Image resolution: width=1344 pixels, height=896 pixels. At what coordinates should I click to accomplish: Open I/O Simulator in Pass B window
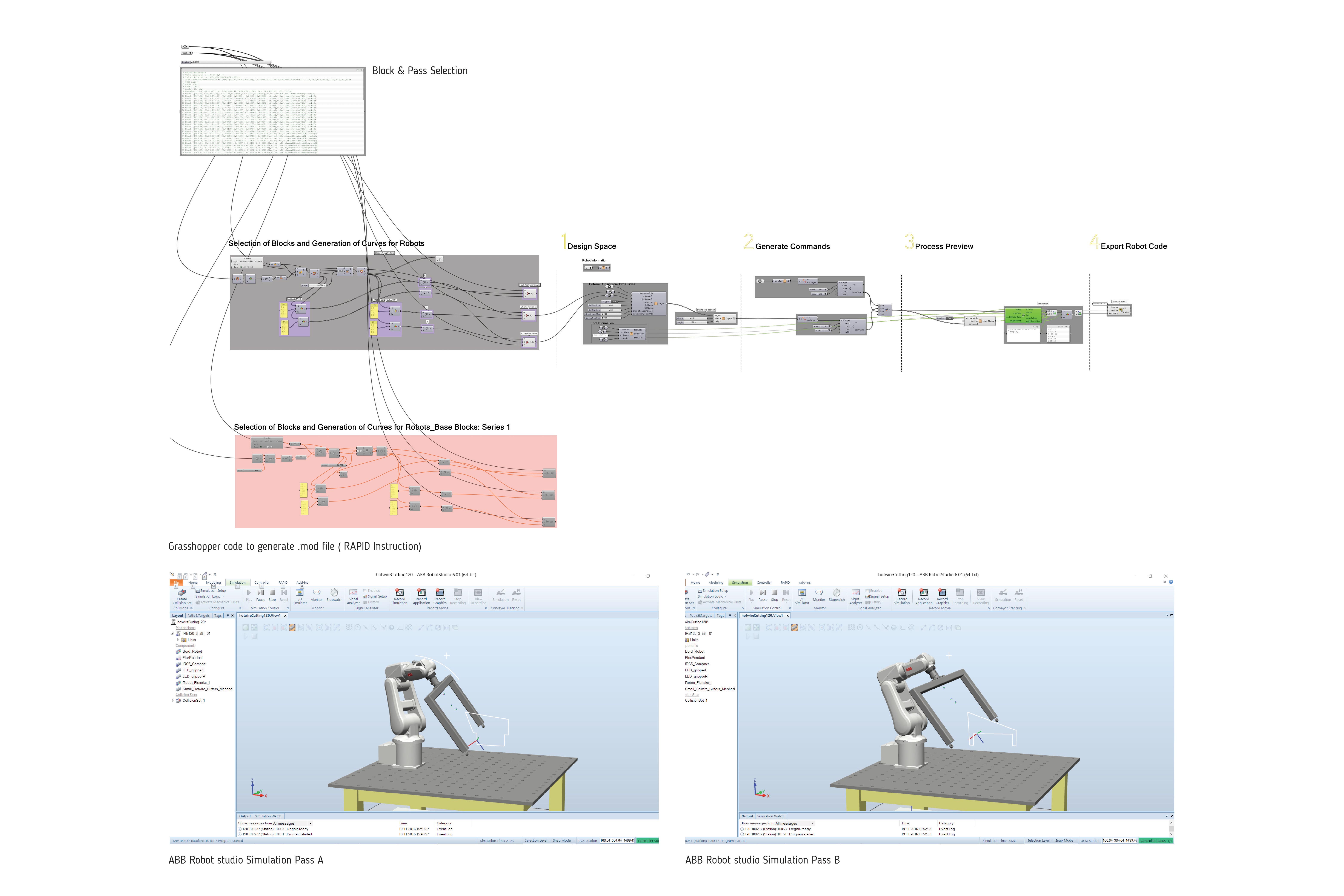click(x=802, y=596)
